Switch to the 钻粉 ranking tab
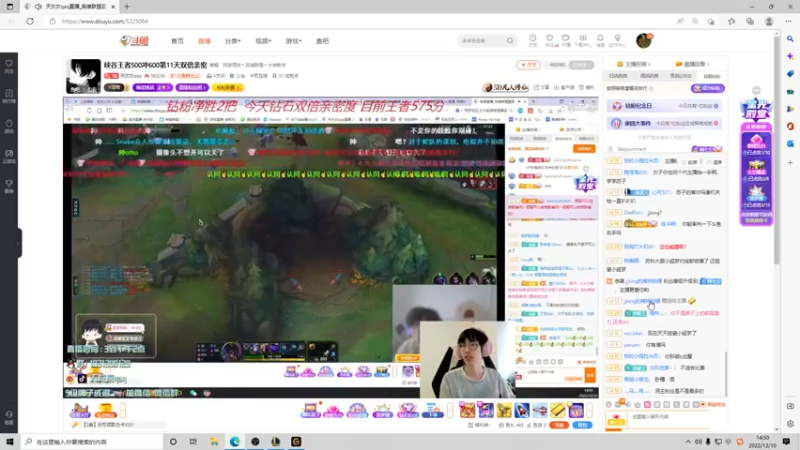 click(712, 76)
